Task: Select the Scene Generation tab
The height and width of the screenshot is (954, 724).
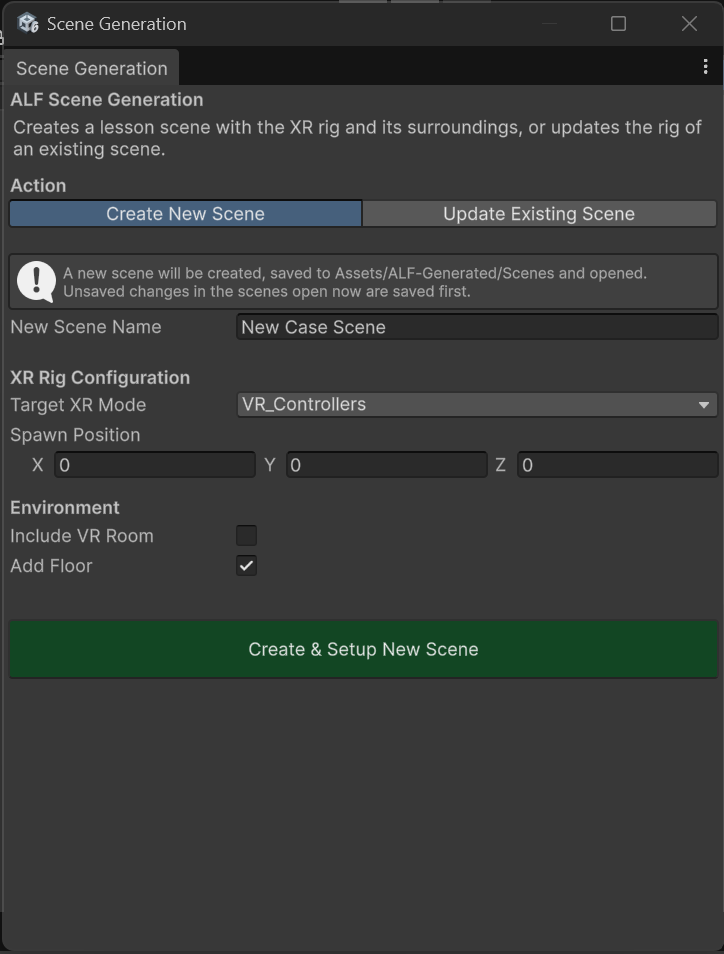Action: pyautogui.click(x=91, y=68)
